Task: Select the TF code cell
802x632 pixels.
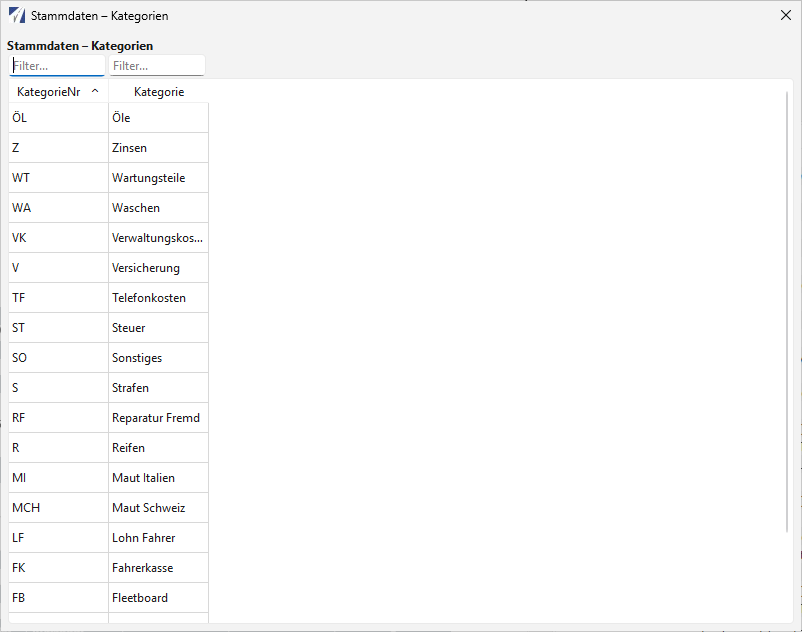Action: tap(58, 298)
